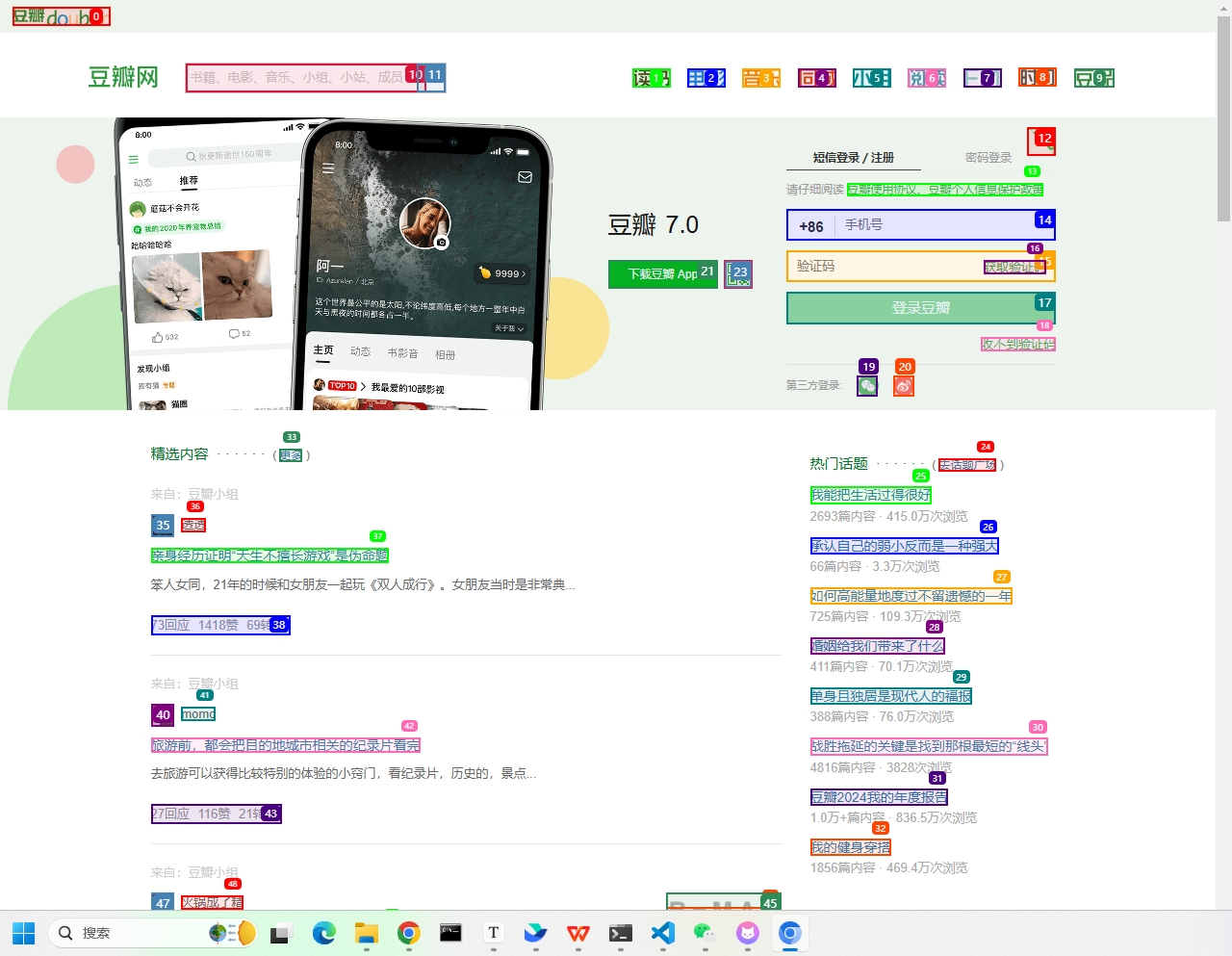Switch to QR code login via corner icon
Screen dimensions: 1232x956
(1040, 142)
